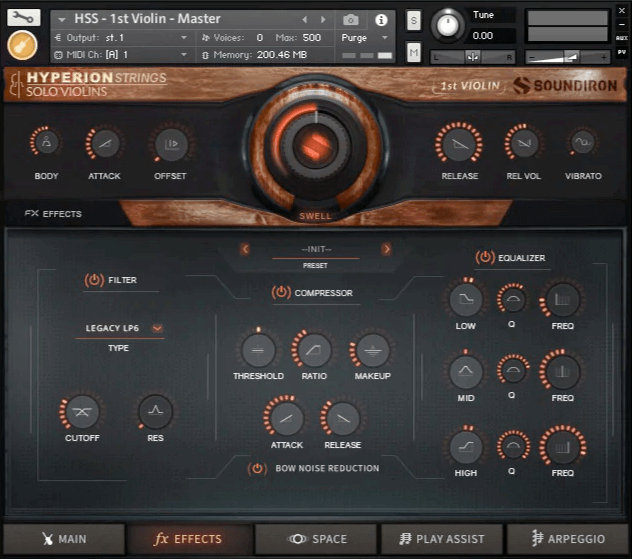
Task: Click the Offset knob
Action: (x=171, y=144)
